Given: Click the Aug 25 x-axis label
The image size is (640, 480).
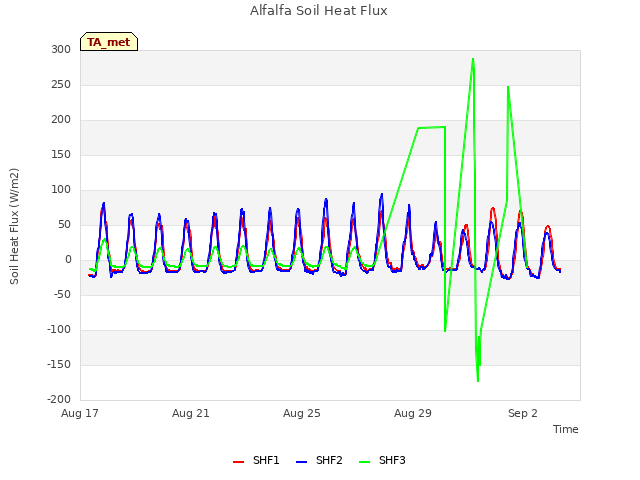Looking at the screenshot, I should tap(302, 413).
